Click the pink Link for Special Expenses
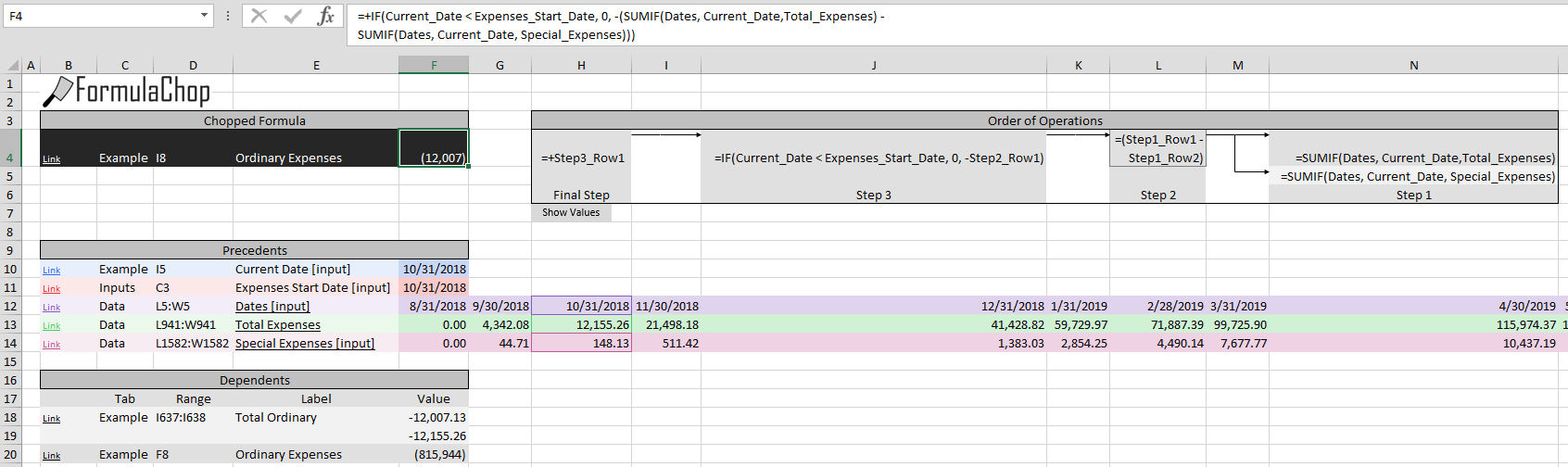This screenshot has width=1568, height=467. point(51,345)
